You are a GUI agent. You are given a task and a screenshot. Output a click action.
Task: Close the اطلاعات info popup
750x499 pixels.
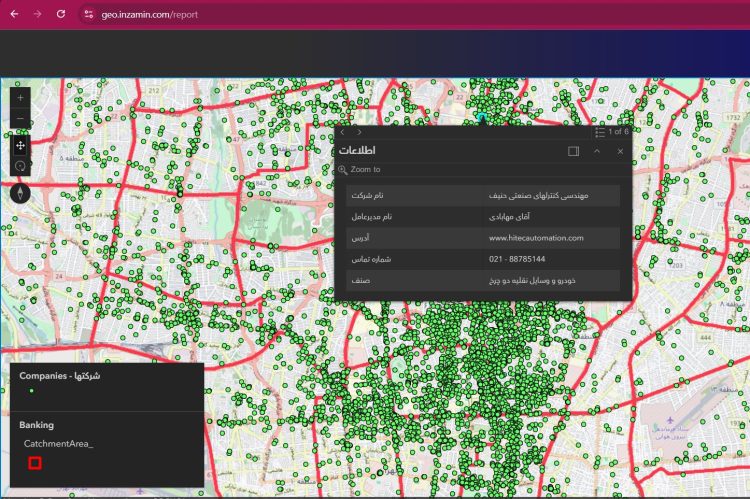(x=620, y=151)
